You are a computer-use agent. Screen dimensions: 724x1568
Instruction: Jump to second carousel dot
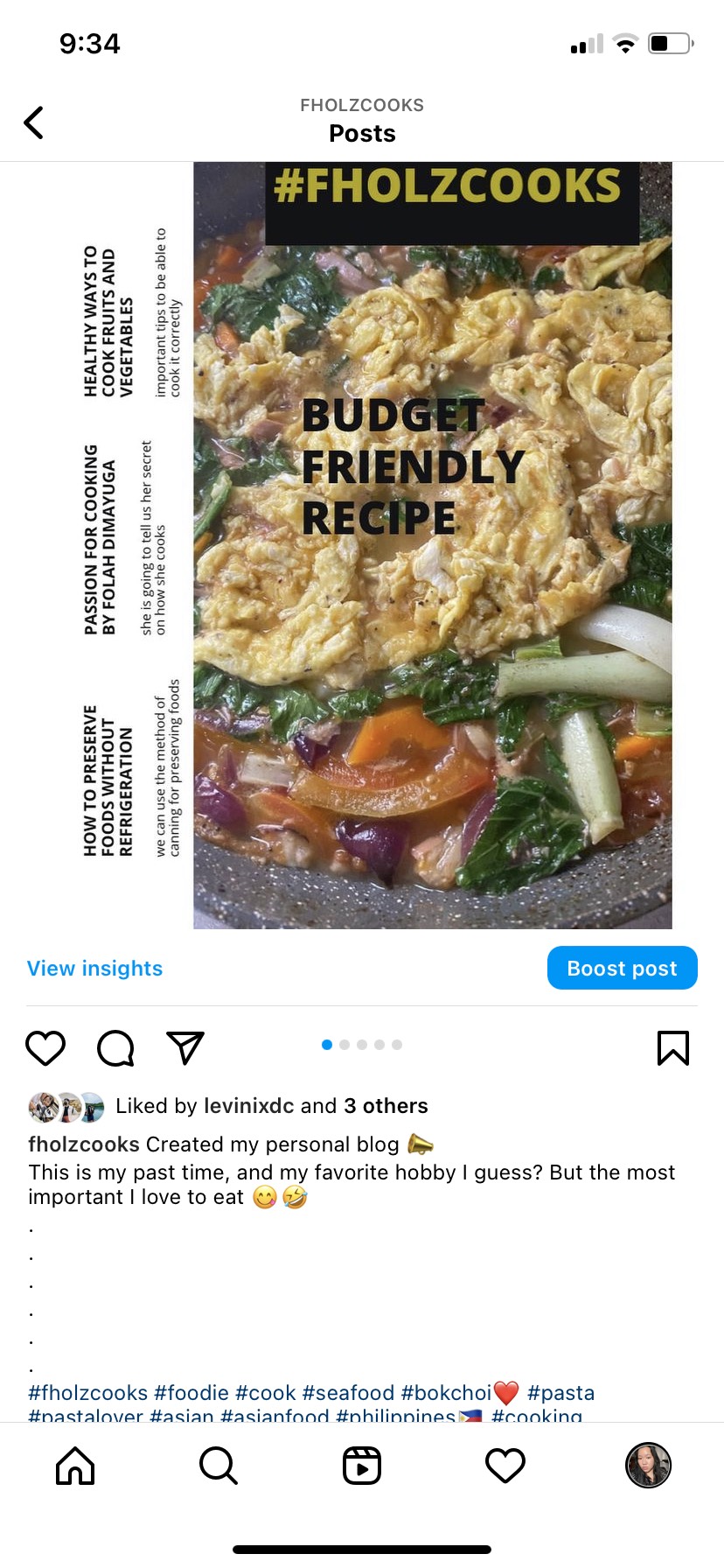pyautogui.click(x=345, y=1045)
